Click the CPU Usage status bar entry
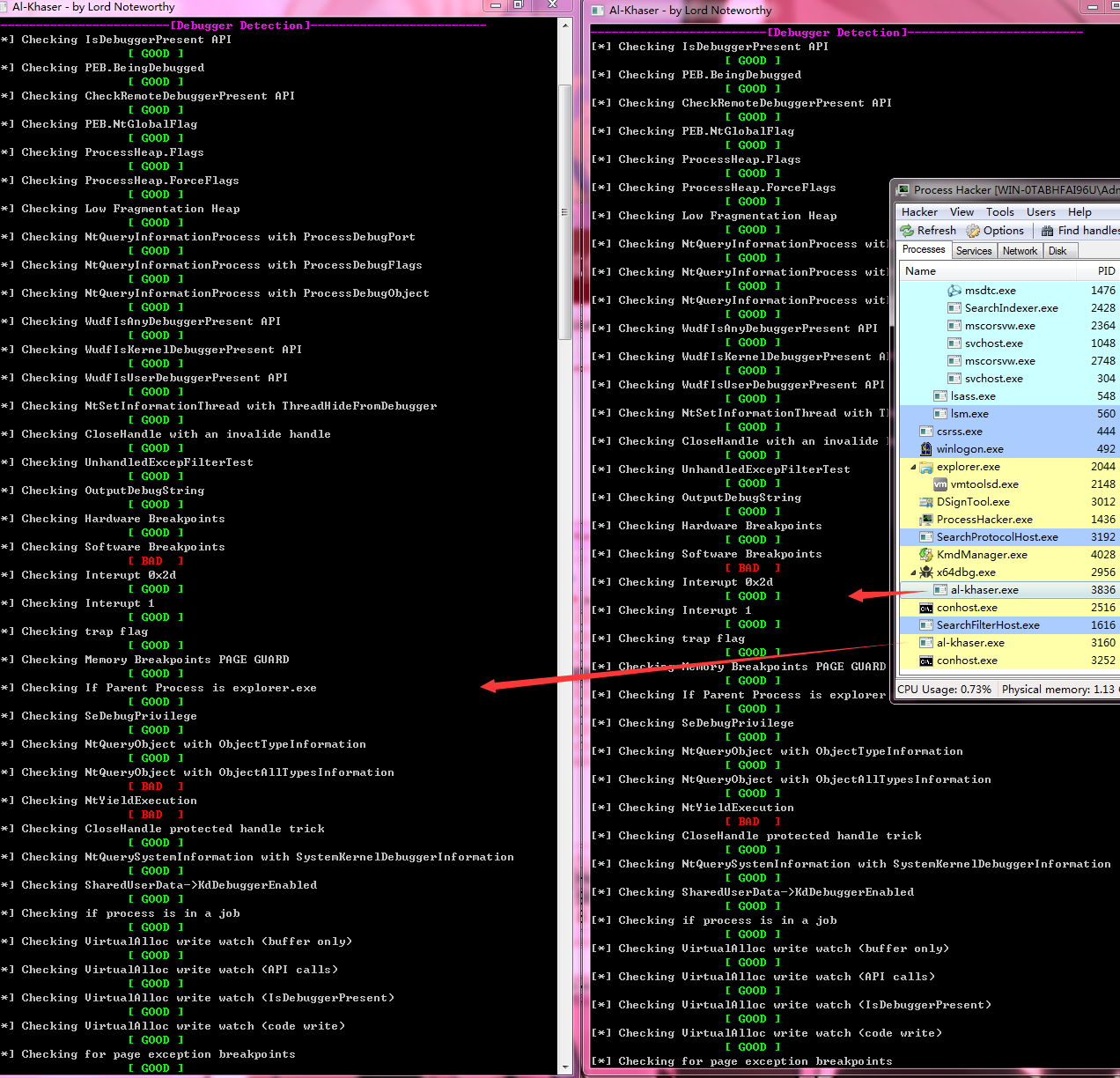Viewport: 1120px width, 1078px height. pos(944,690)
